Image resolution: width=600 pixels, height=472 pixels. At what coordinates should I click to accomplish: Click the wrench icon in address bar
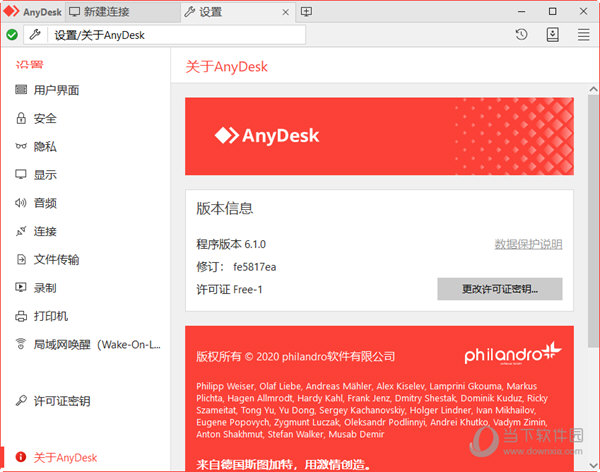(35, 35)
